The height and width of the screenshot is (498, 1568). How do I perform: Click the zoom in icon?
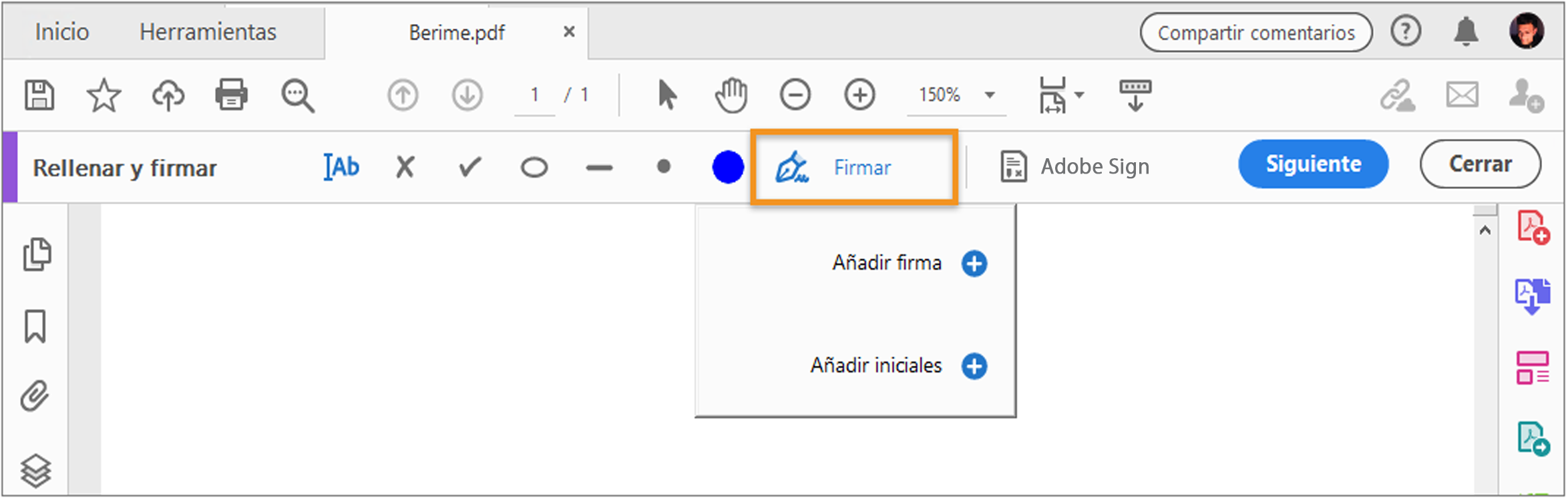pos(859,95)
